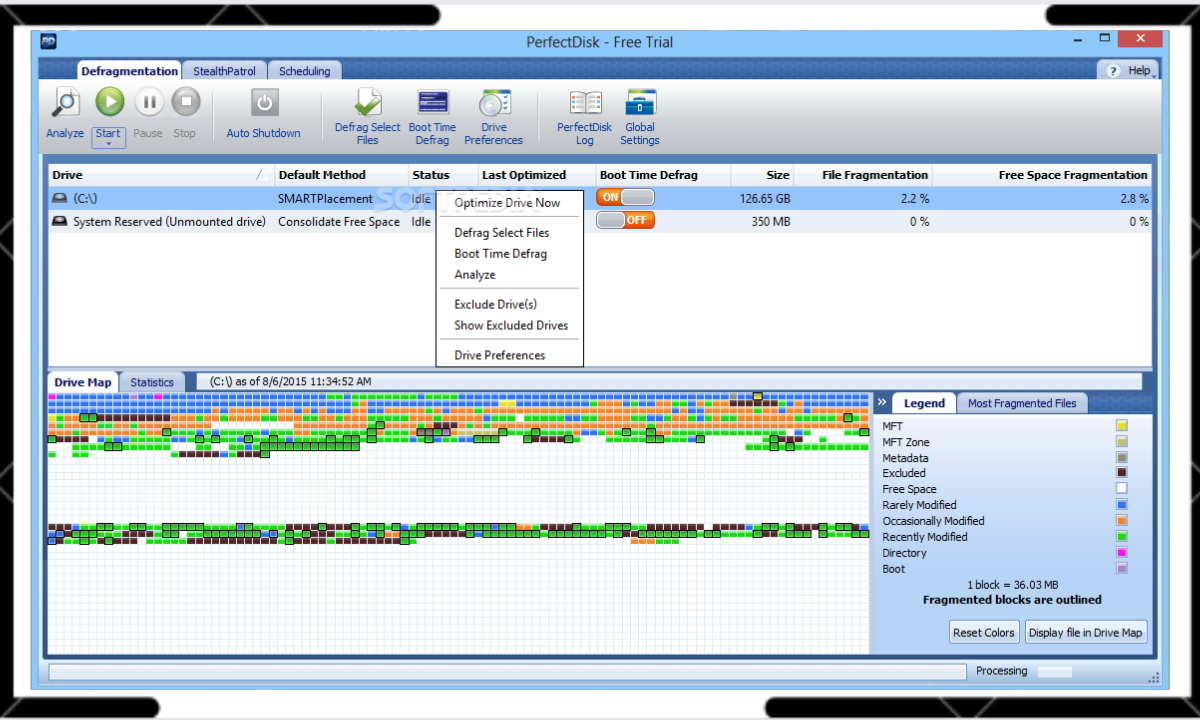Click the Reset Colors button

[983, 631]
